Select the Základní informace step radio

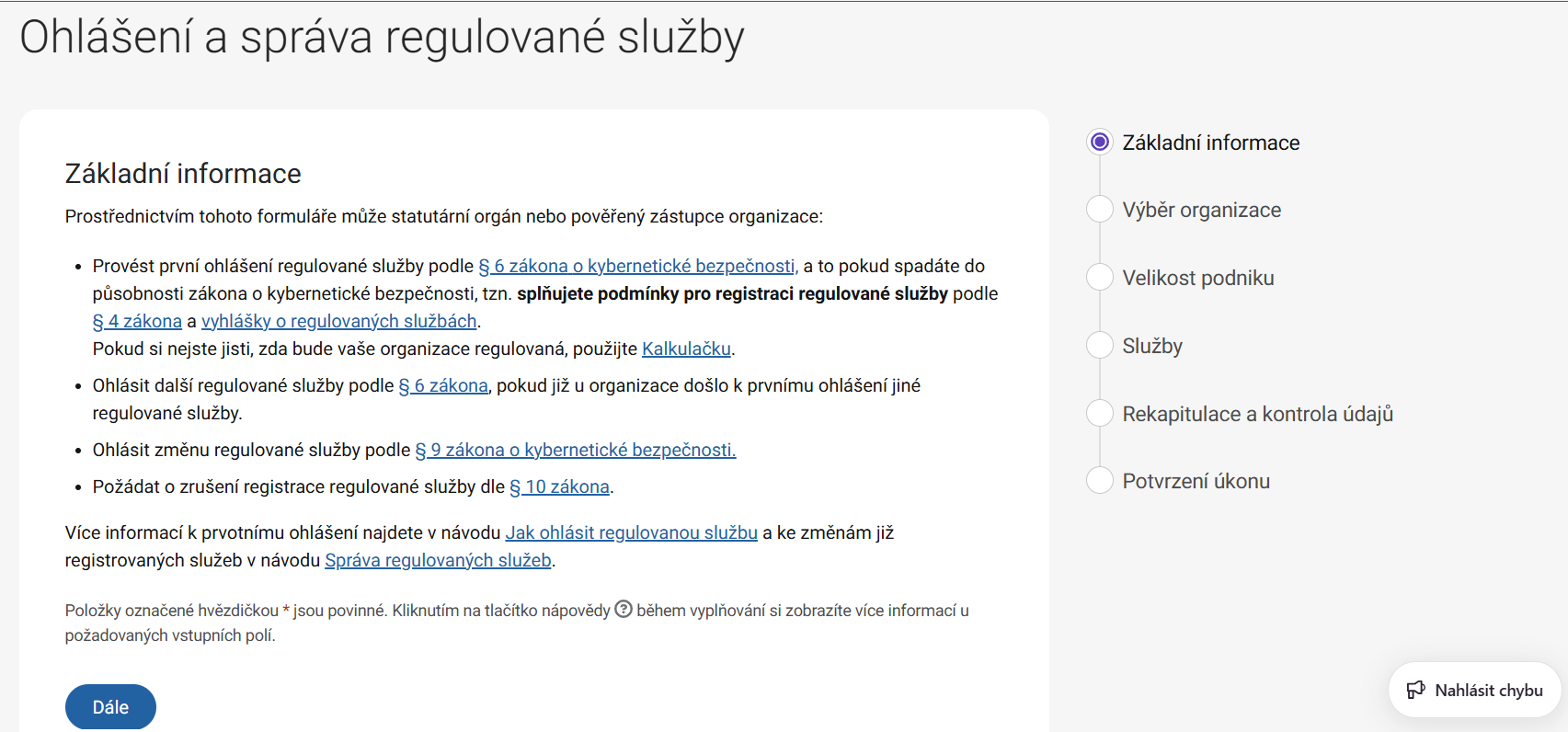coord(1100,142)
